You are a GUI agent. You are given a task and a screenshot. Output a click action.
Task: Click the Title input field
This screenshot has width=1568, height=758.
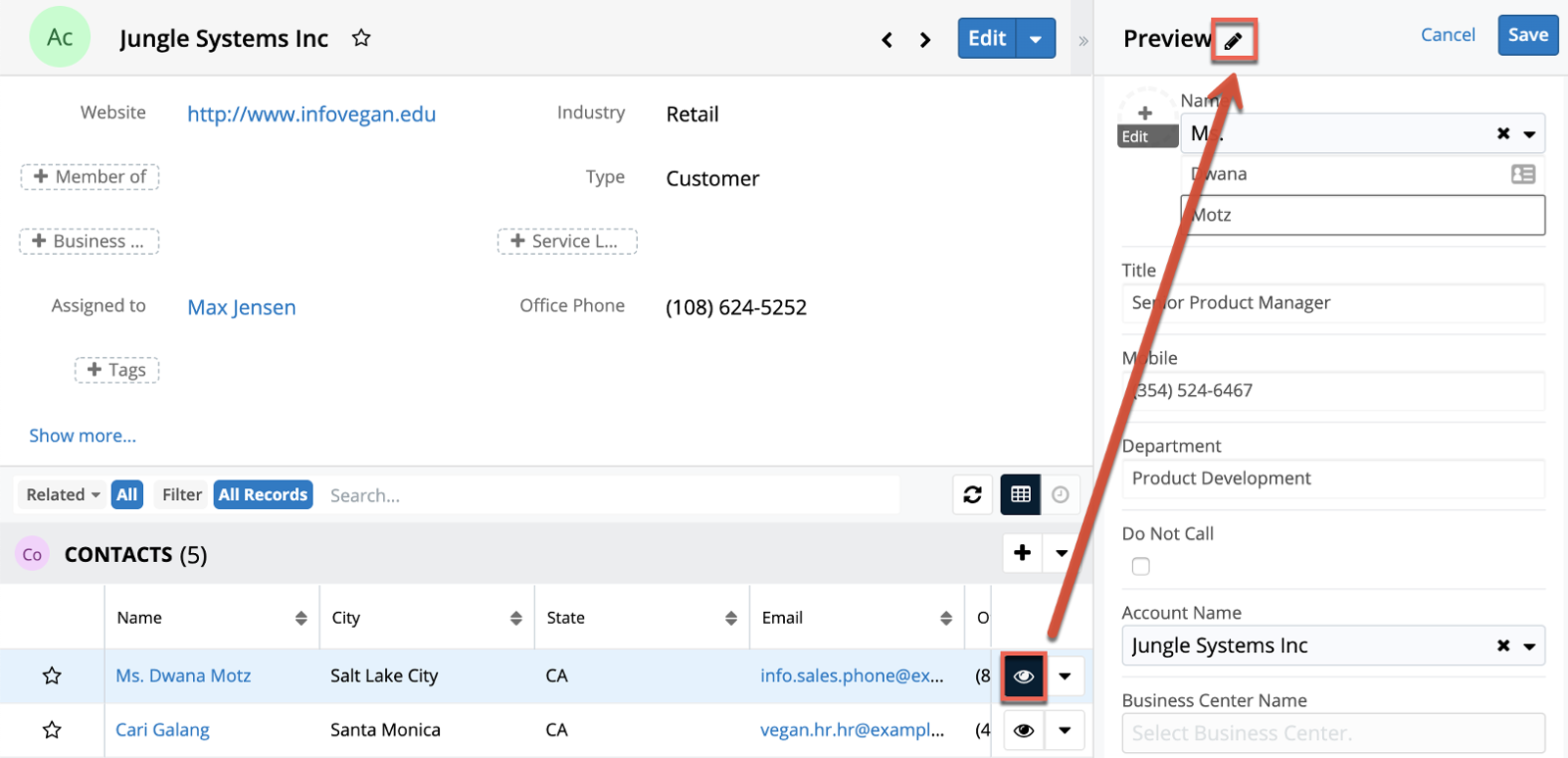point(1333,303)
